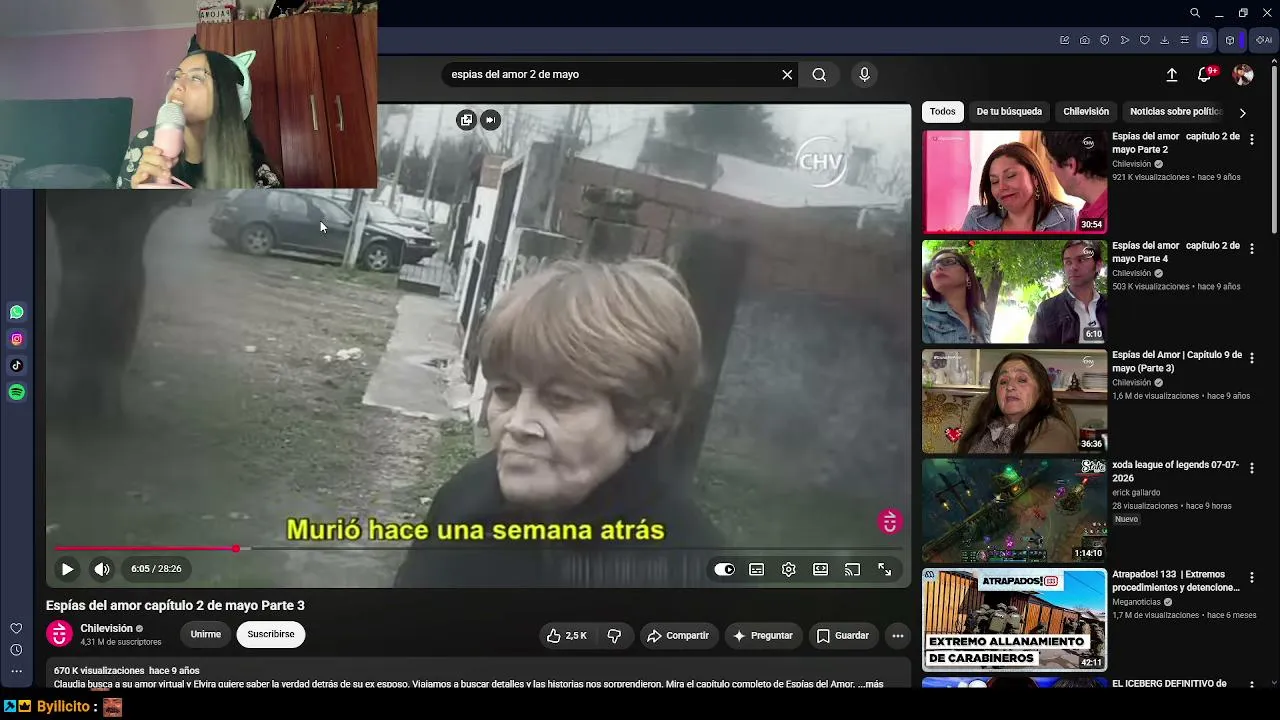Open options for 'capítulo 2 de mayo Parte 4'
The width and height of the screenshot is (1280, 720).
(x=1251, y=249)
